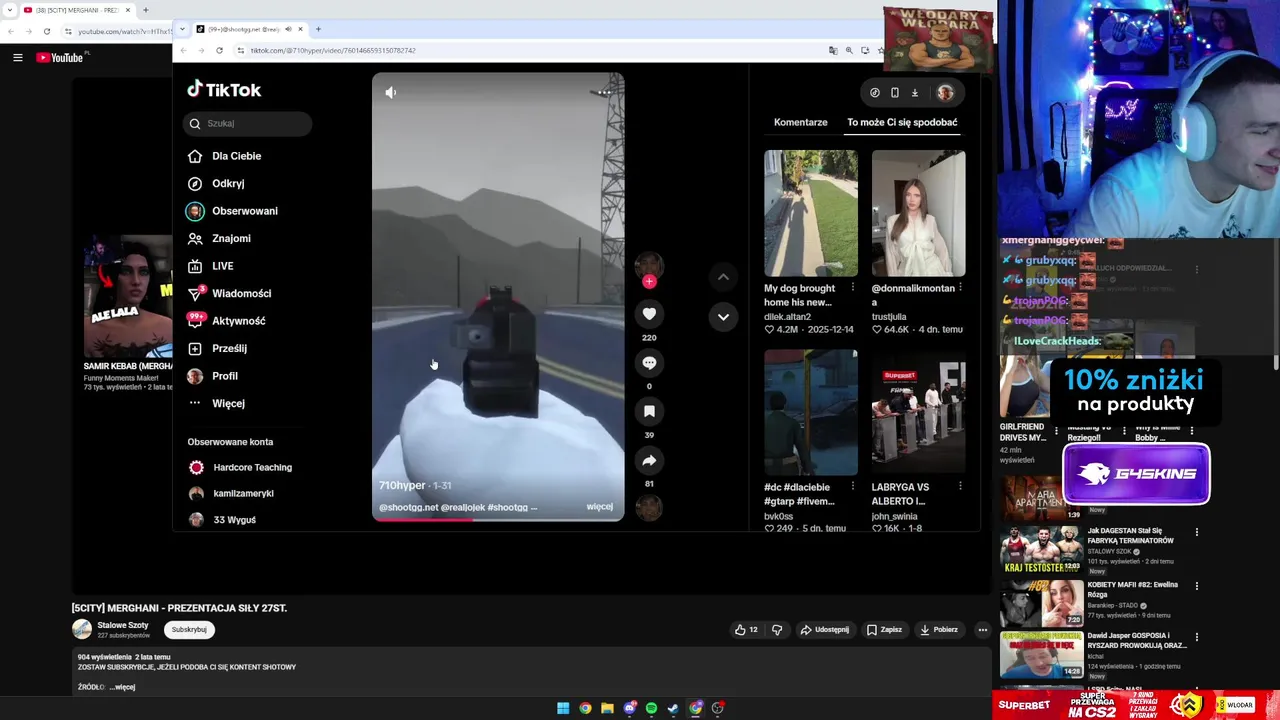
Task: Open Chrome from the taskbar
Action: (x=585, y=708)
